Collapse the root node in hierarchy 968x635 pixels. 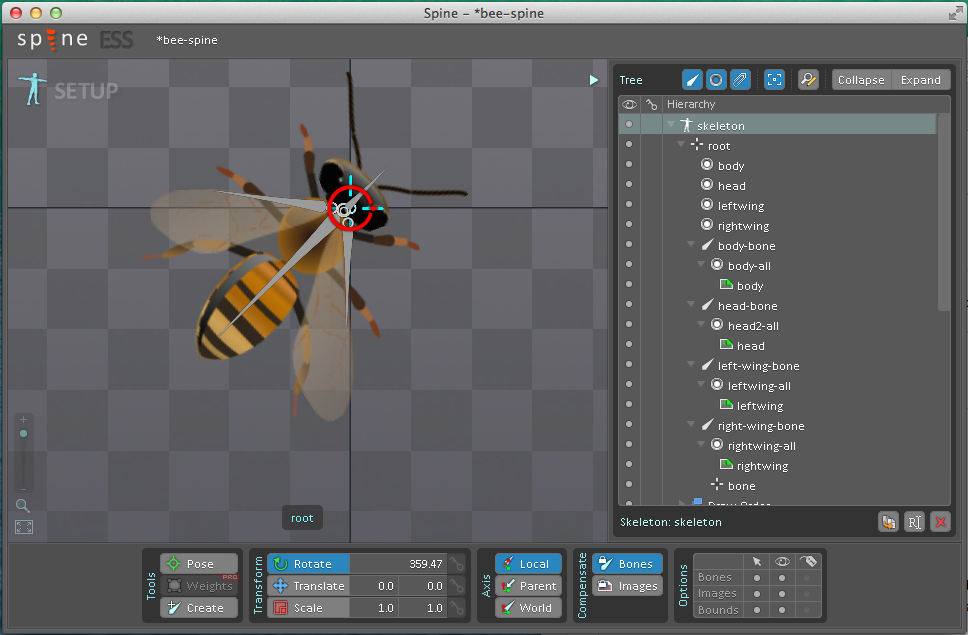[x=681, y=146]
